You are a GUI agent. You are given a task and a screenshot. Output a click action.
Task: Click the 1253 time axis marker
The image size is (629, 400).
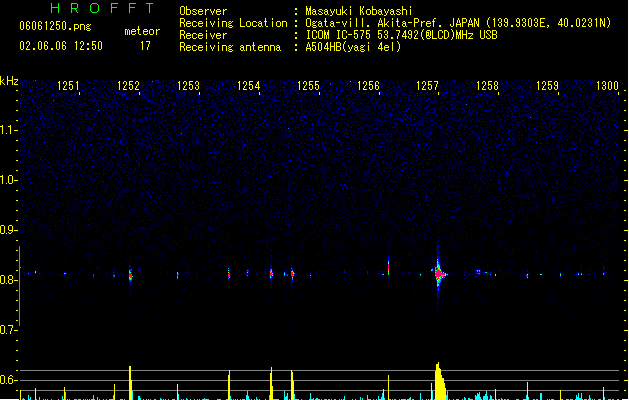tap(188, 86)
